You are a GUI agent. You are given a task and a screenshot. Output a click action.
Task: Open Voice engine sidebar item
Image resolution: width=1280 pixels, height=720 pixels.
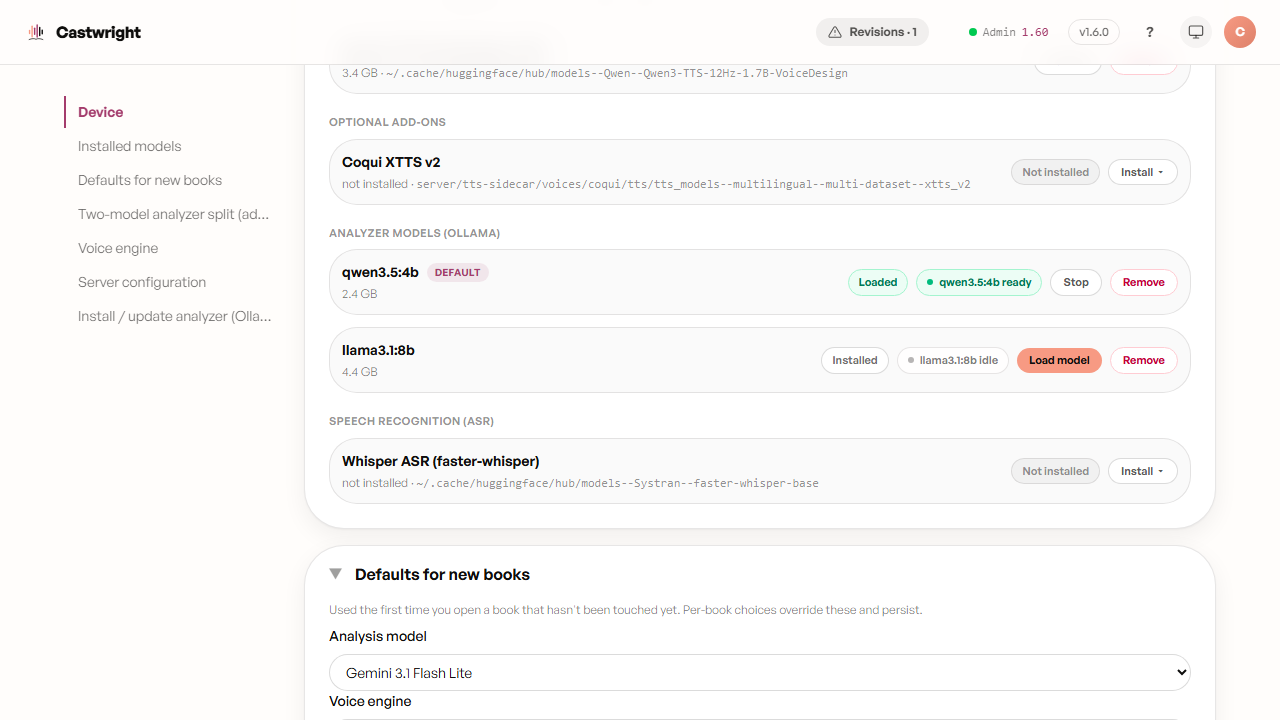[x=118, y=248]
